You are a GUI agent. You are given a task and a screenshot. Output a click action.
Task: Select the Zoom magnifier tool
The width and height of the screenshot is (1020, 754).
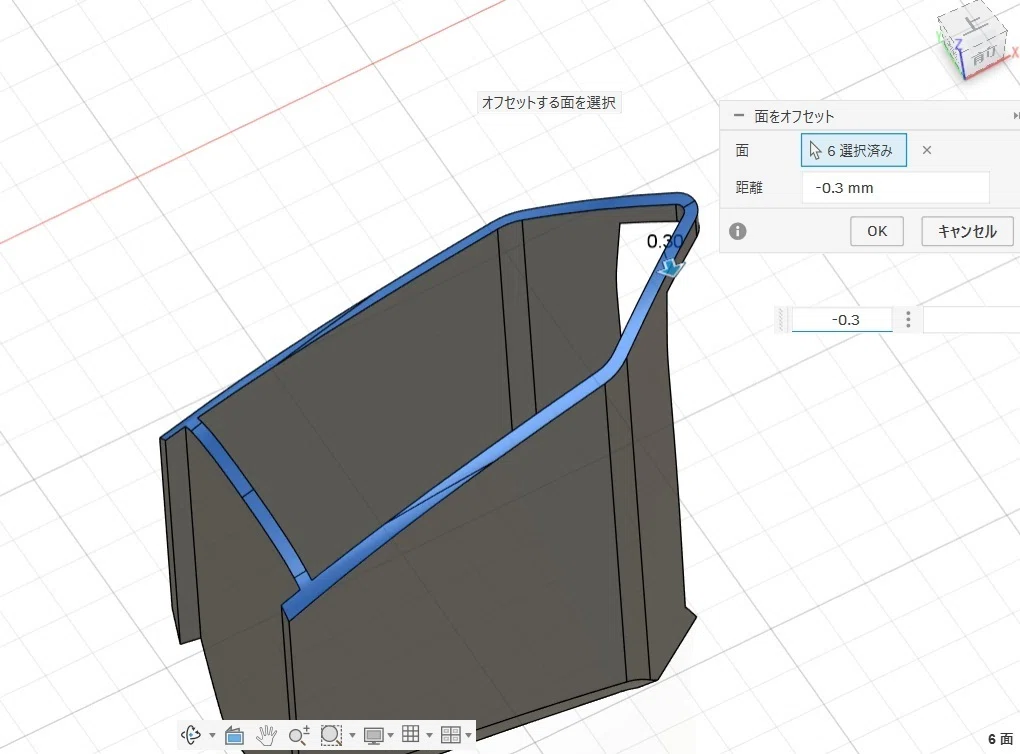299,736
